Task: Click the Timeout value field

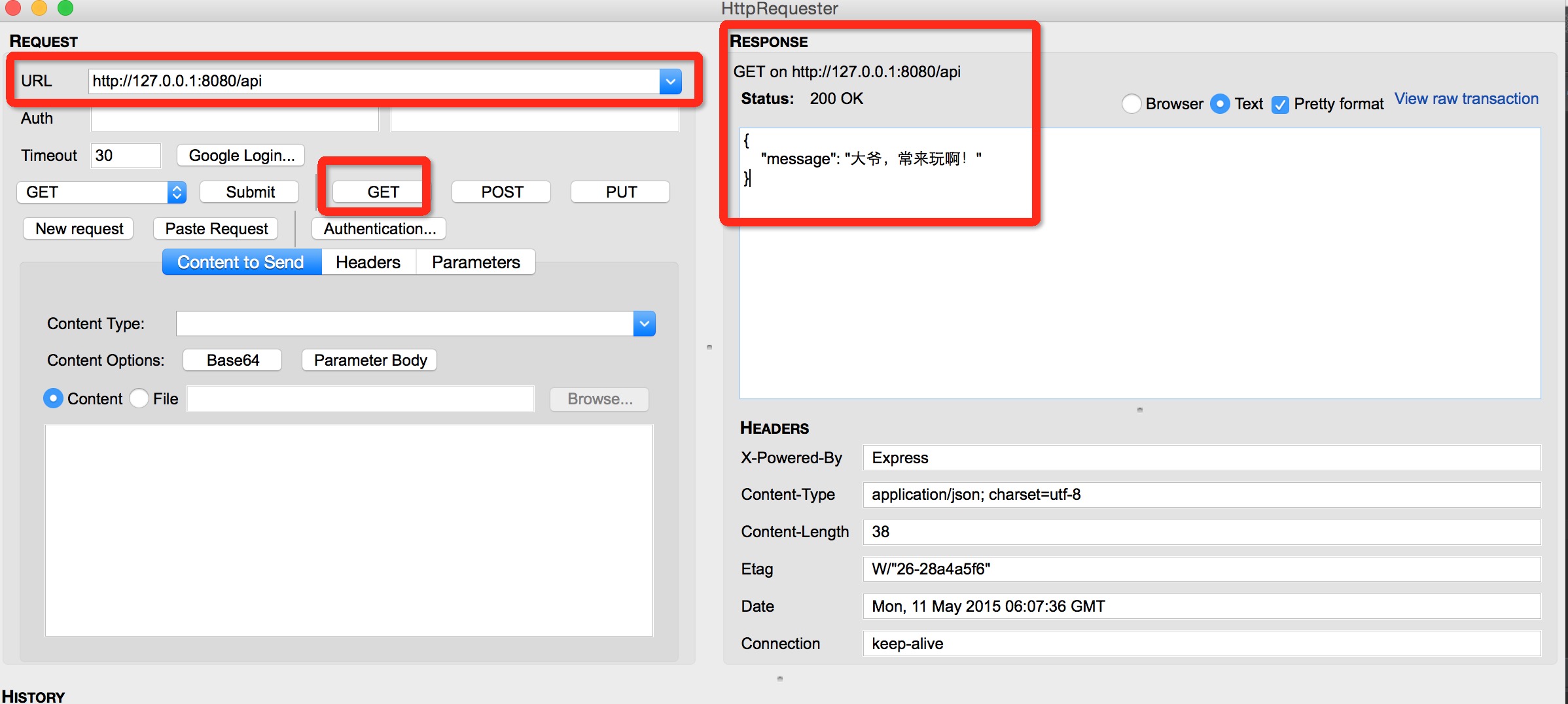Action: pyautogui.click(x=126, y=156)
